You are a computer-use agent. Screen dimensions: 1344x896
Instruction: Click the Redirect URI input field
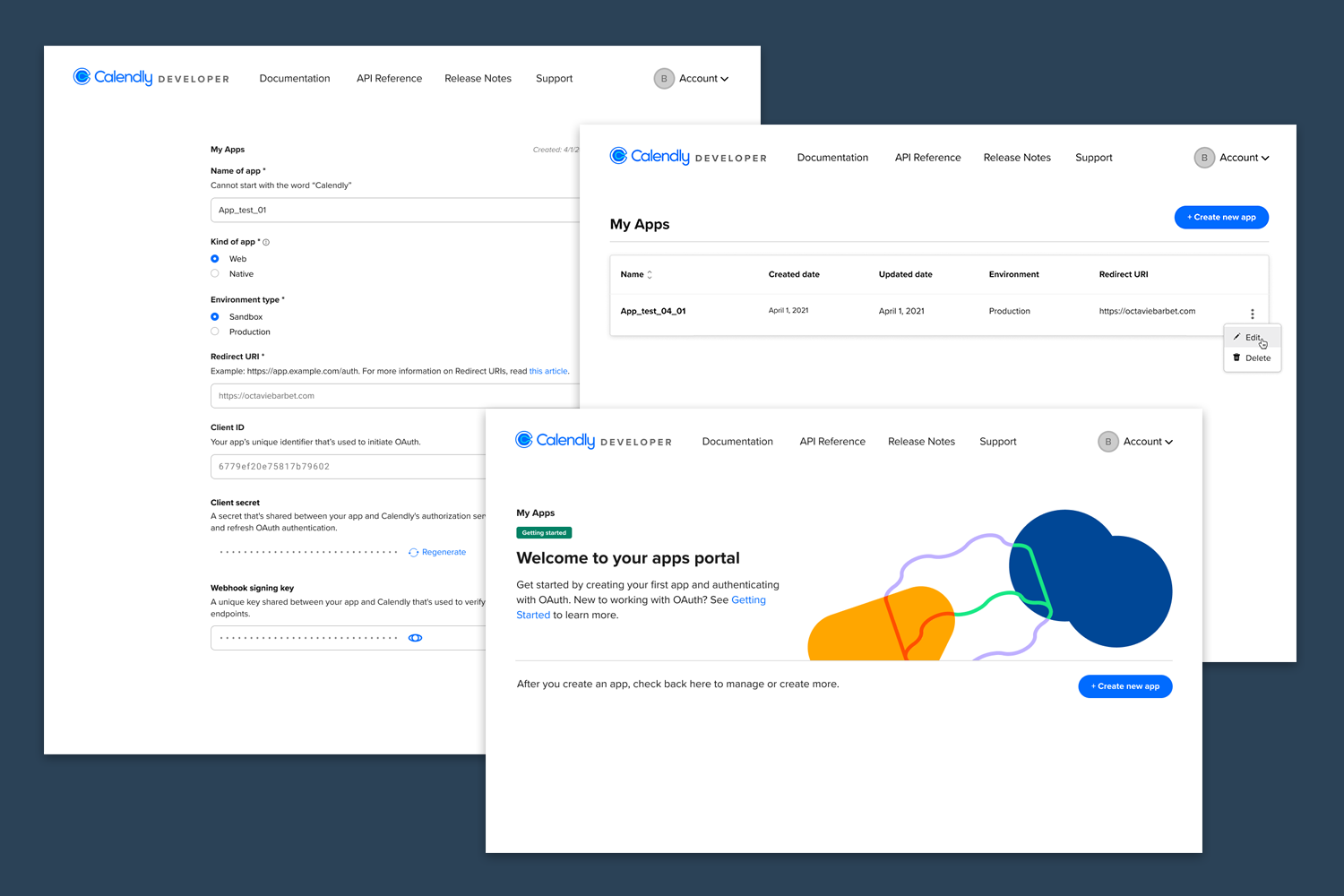click(395, 396)
